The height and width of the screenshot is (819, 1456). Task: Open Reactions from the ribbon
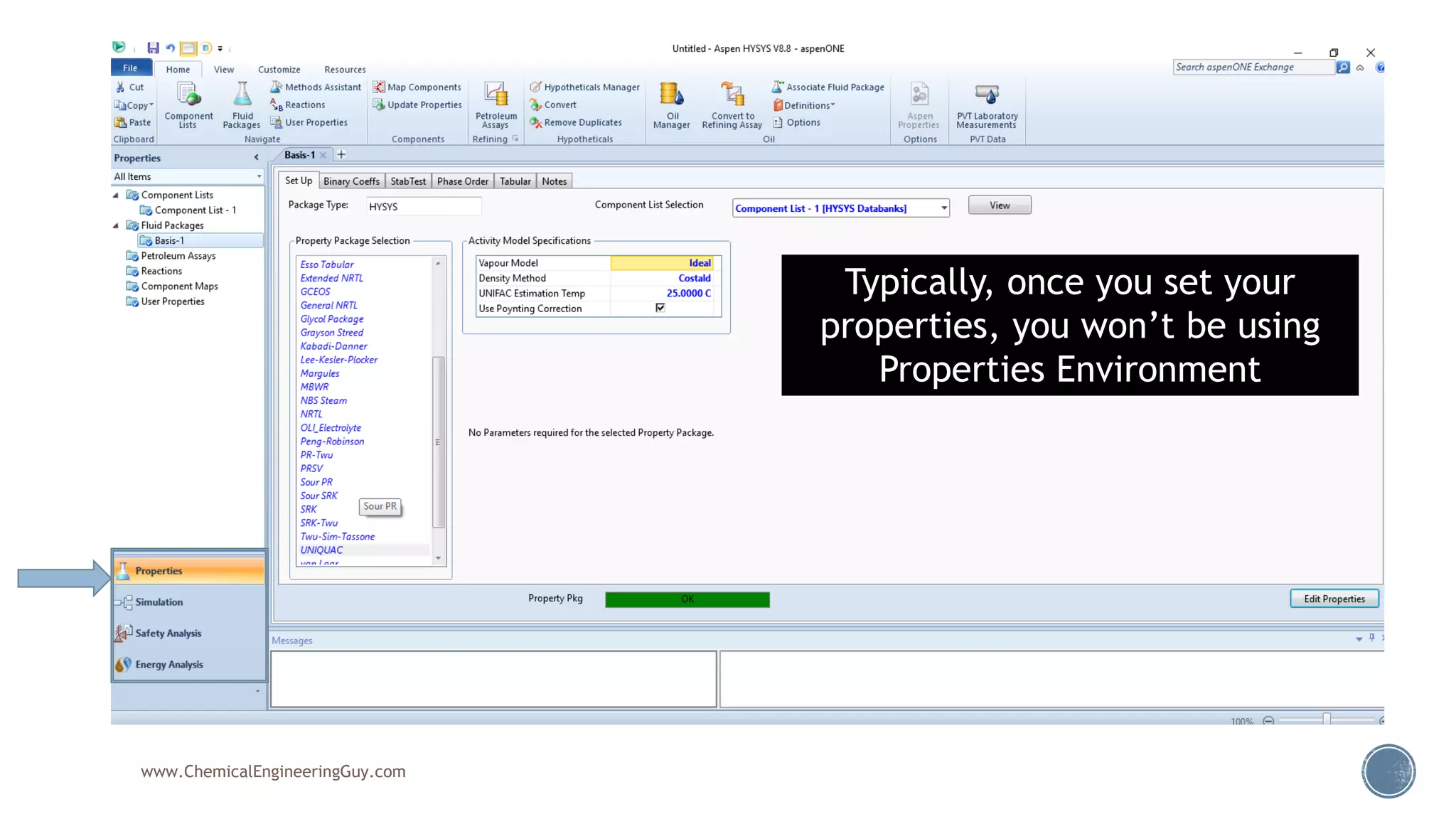click(x=297, y=105)
